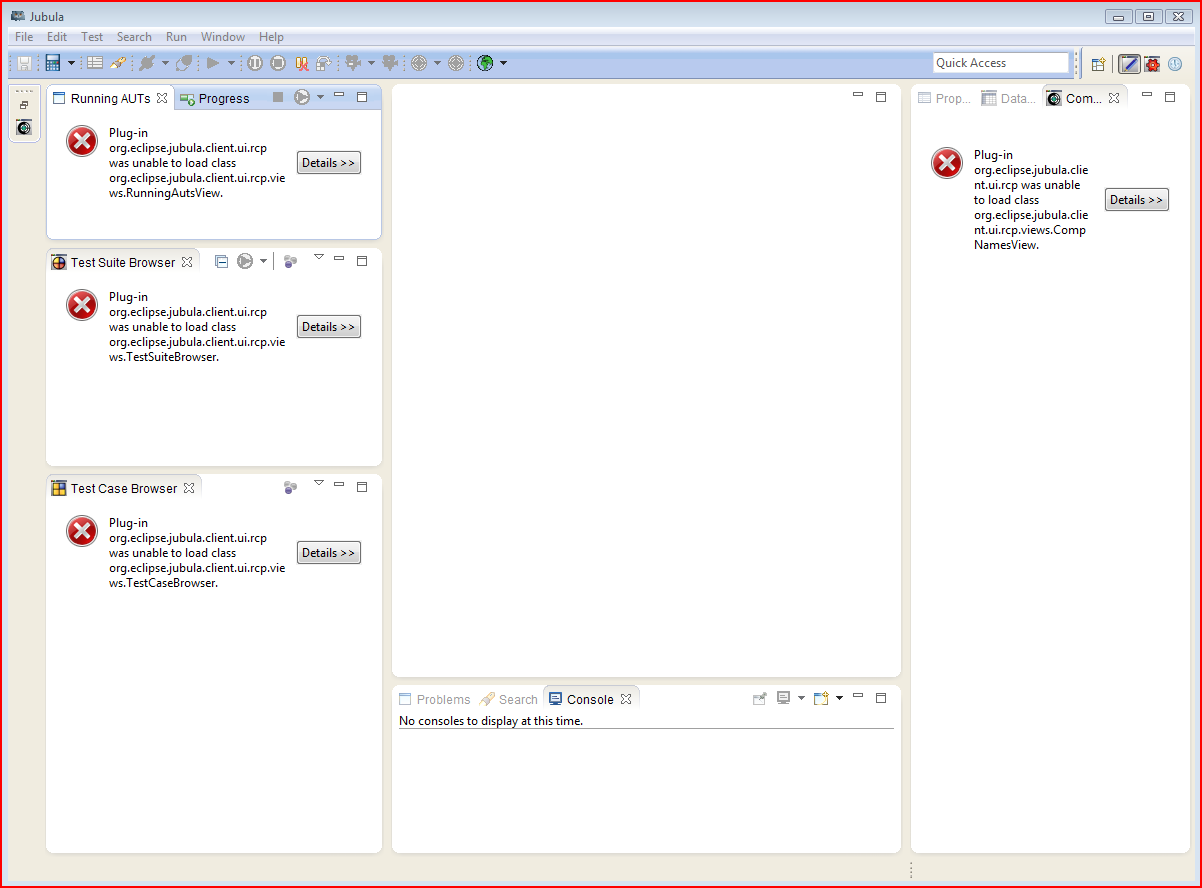Screen dimensions: 1202x888
Task: Click the Open Console icon
Action: click(x=821, y=698)
